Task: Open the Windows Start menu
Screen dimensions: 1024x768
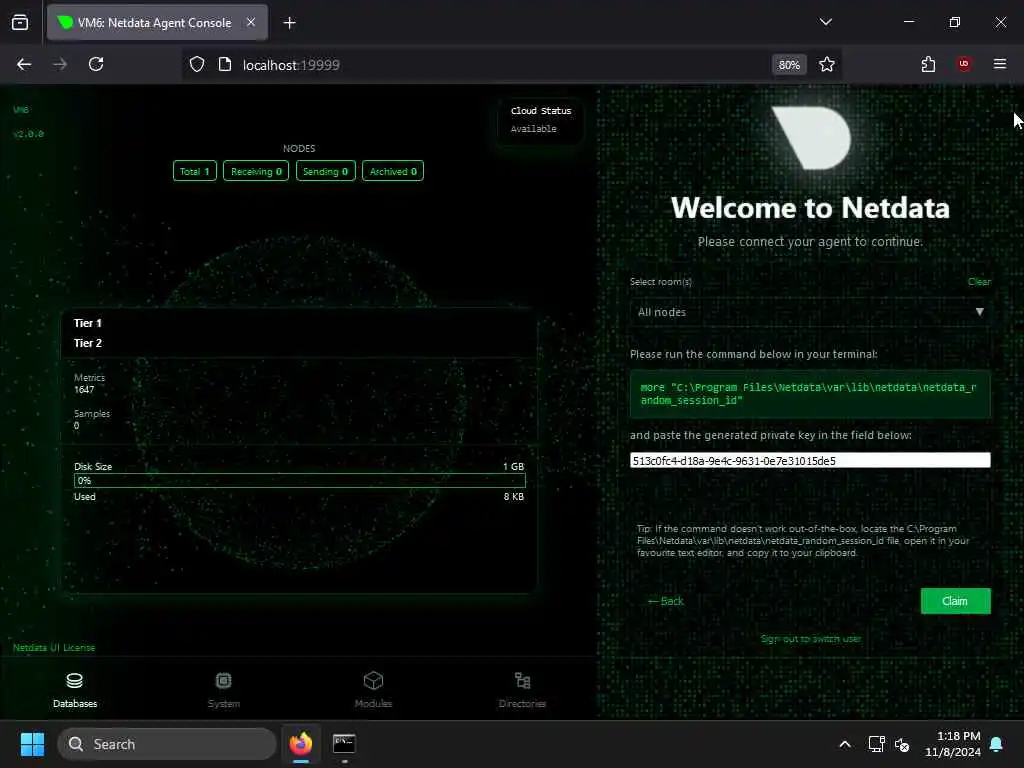Action: tap(32, 744)
